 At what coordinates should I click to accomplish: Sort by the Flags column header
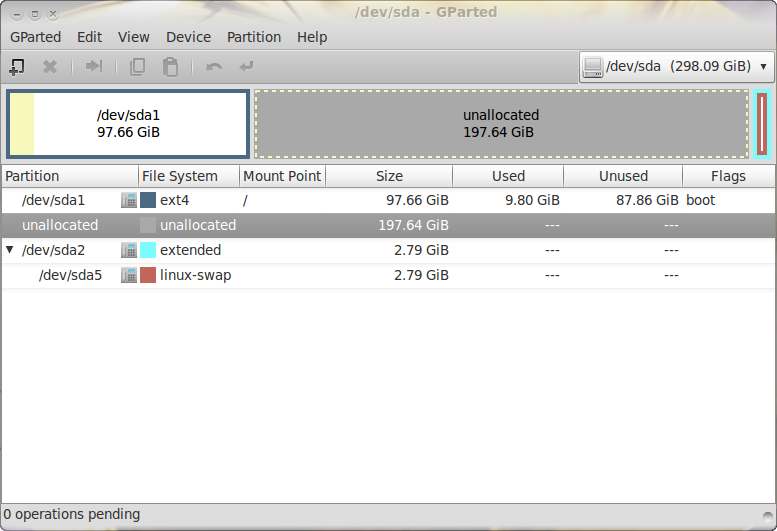[x=728, y=176]
